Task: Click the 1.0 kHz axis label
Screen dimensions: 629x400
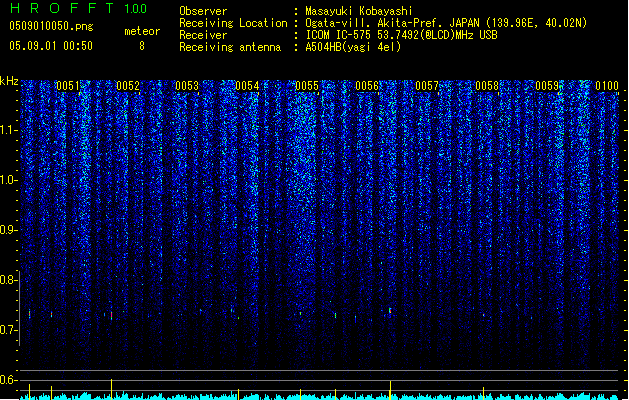Action: point(9,180)
